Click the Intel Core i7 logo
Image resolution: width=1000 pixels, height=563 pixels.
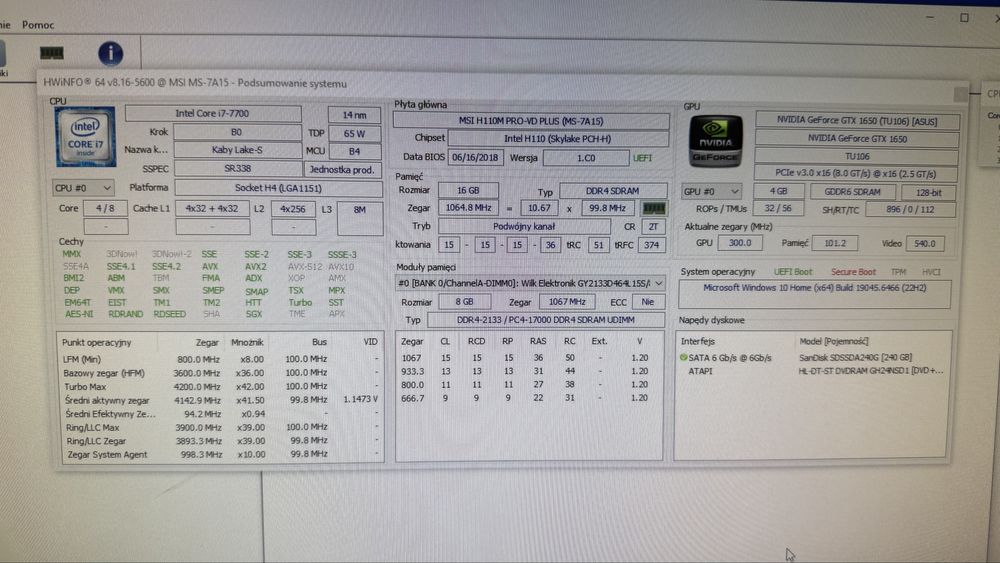(x=85, y=136)
